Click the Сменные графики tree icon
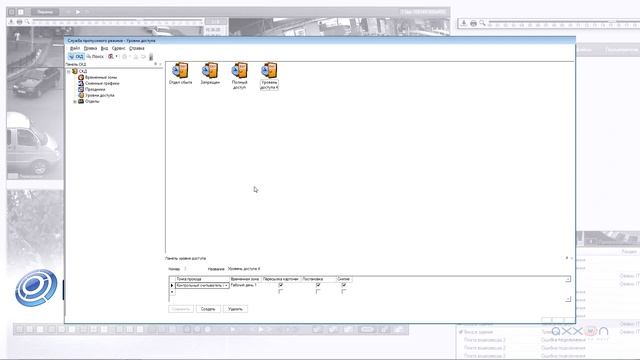This screenshot has height=360, width=640. coord(81,83)
